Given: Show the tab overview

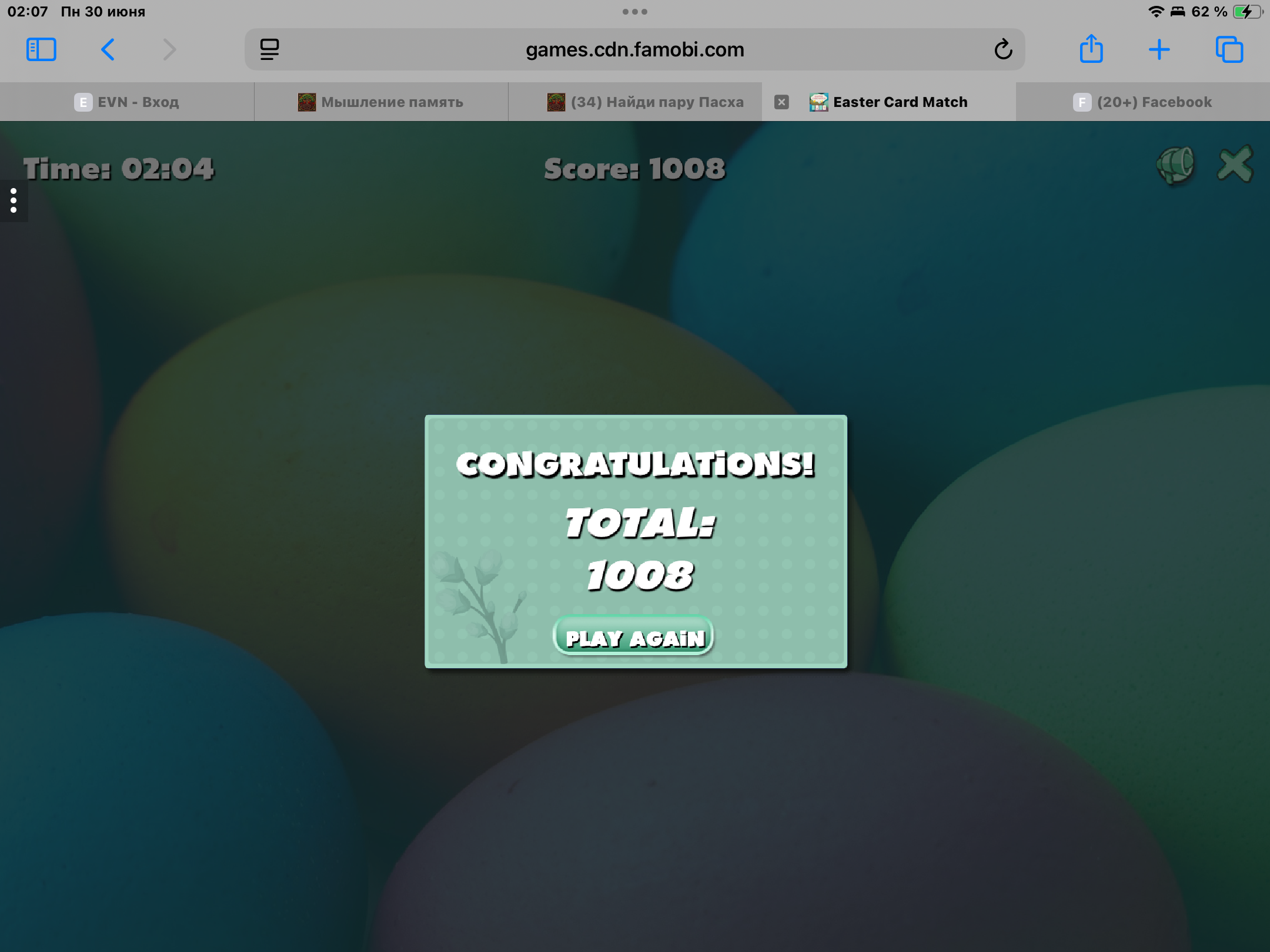Looking at the screenshot, I should pyautogui.click(x=1229, y=49).
